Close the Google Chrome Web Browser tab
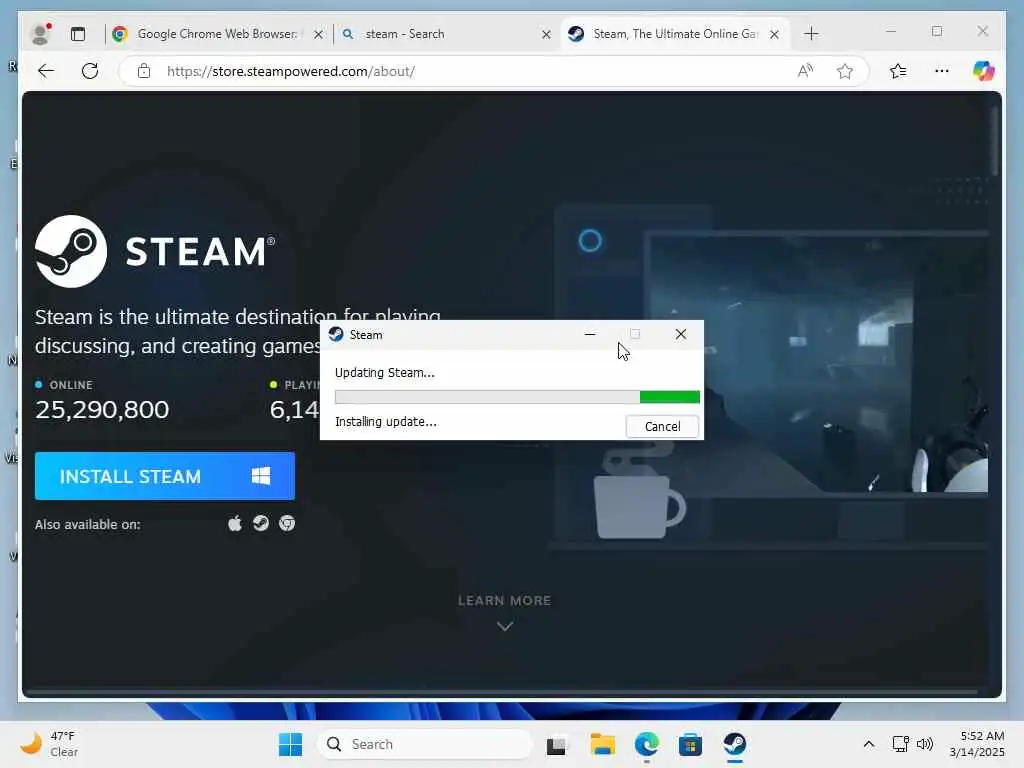 coord(318,34)
